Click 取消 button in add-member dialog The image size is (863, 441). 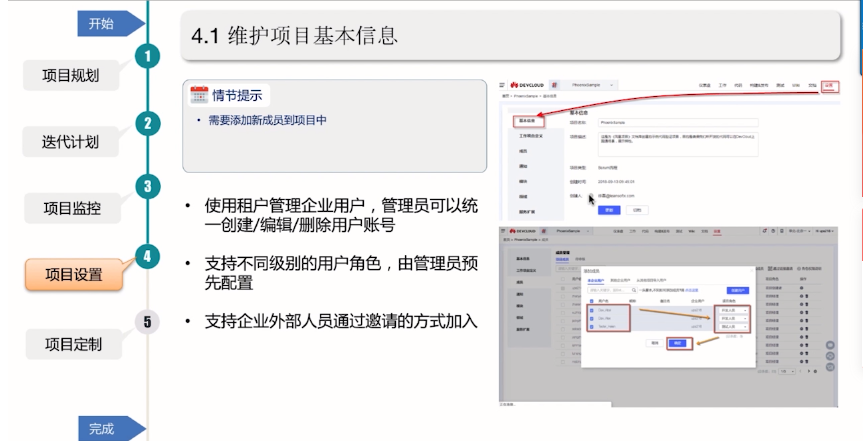(654, 343)
